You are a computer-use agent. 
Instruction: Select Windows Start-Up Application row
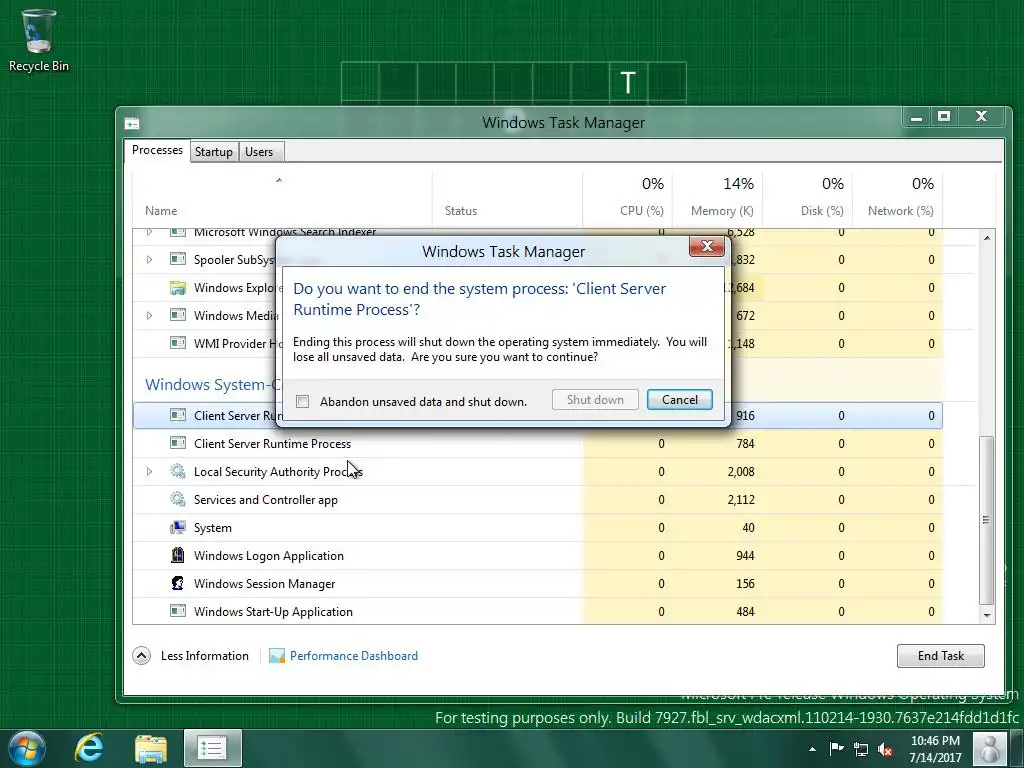pos(537,611)
